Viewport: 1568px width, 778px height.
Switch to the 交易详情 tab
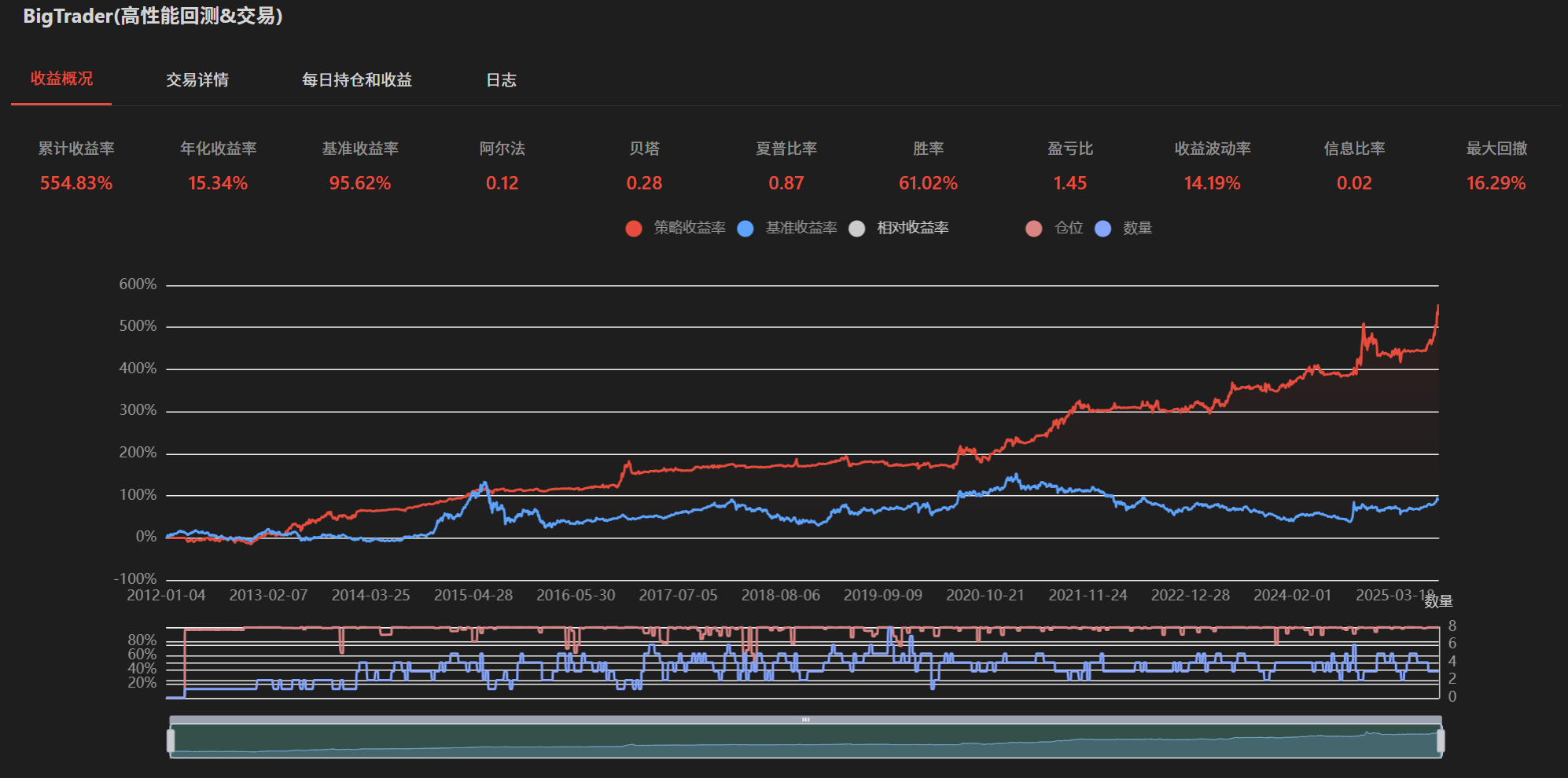pyautogui.click(x=197, y=80)
